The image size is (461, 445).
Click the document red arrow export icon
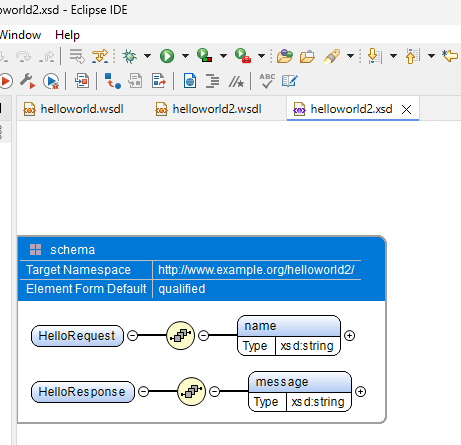(x=158, y=81)
